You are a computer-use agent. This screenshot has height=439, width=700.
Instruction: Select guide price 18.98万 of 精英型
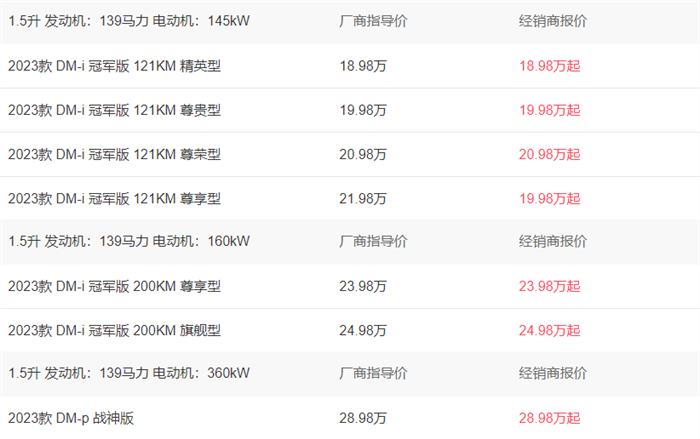(x=363, y=66)
